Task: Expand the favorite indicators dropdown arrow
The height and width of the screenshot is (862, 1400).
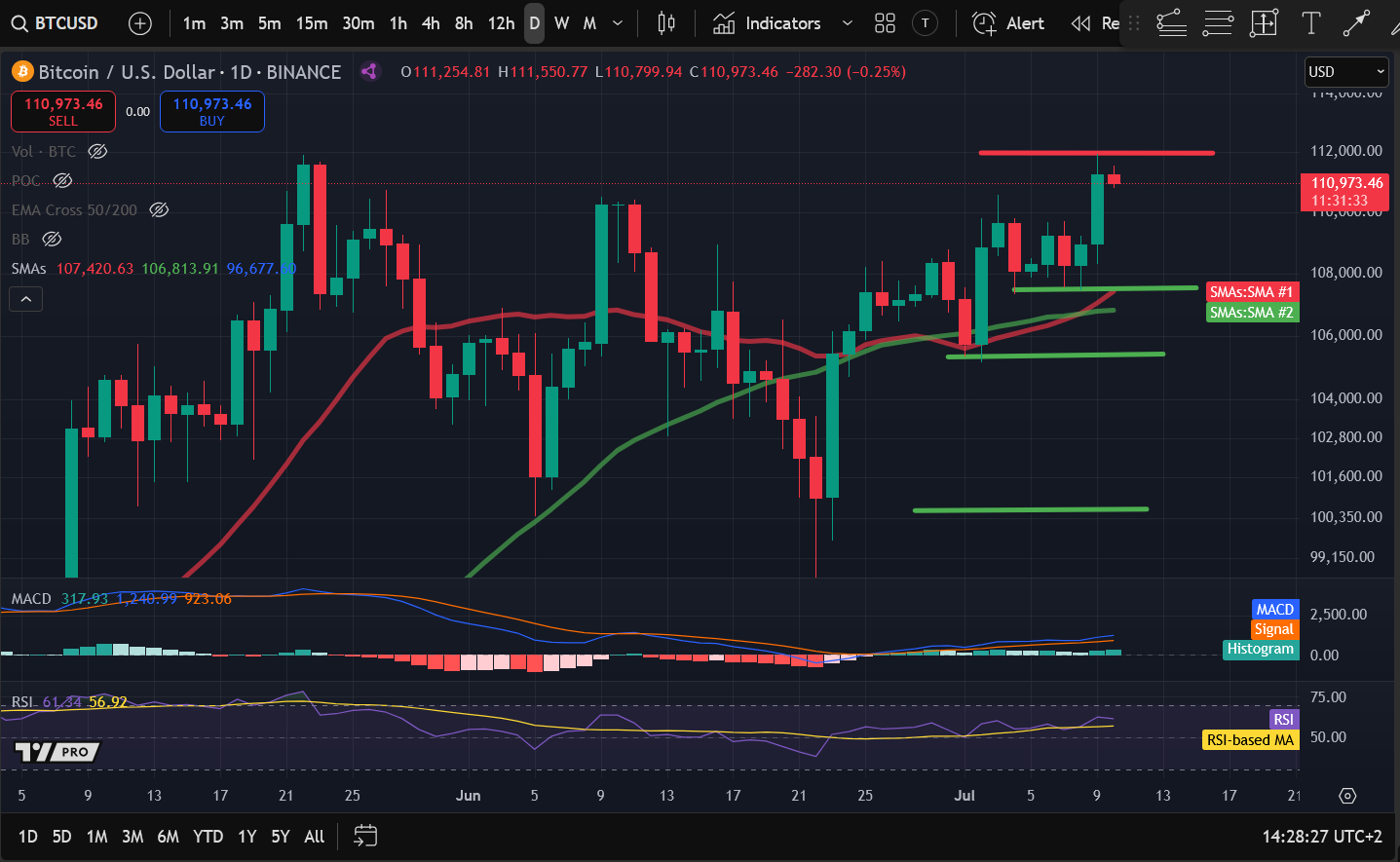Action: pyautogui.click(x=847, y=23)
